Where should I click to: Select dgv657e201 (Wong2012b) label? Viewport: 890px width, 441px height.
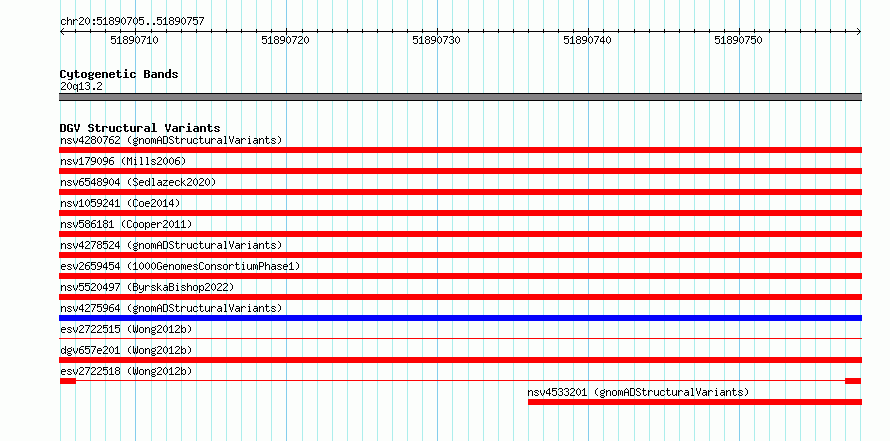[126, 350]
